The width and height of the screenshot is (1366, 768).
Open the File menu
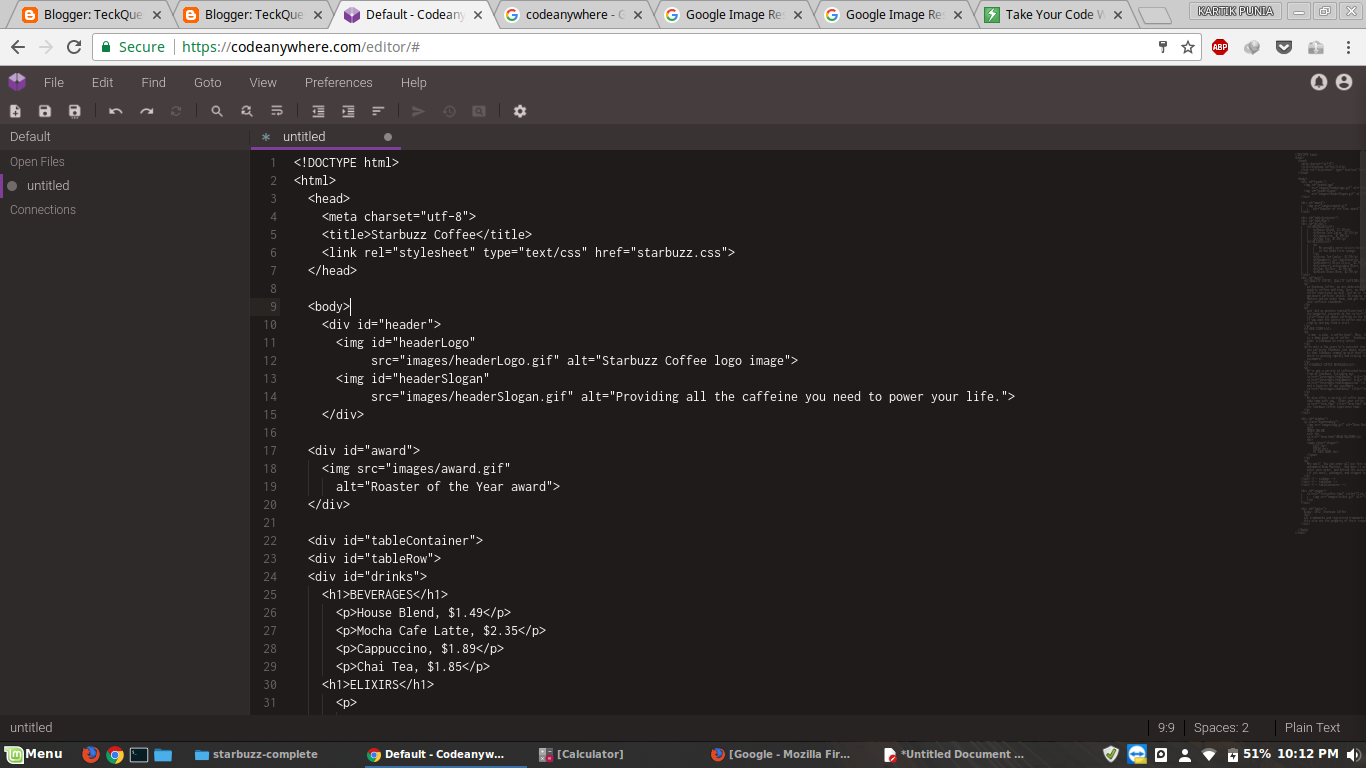point(54,82)
